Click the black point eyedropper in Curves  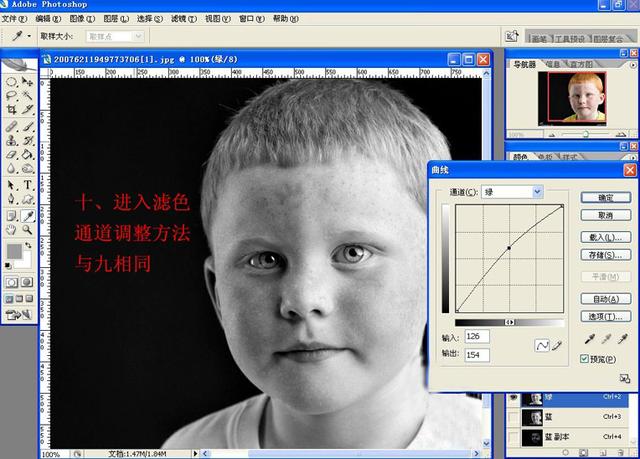tap(590, 341)
